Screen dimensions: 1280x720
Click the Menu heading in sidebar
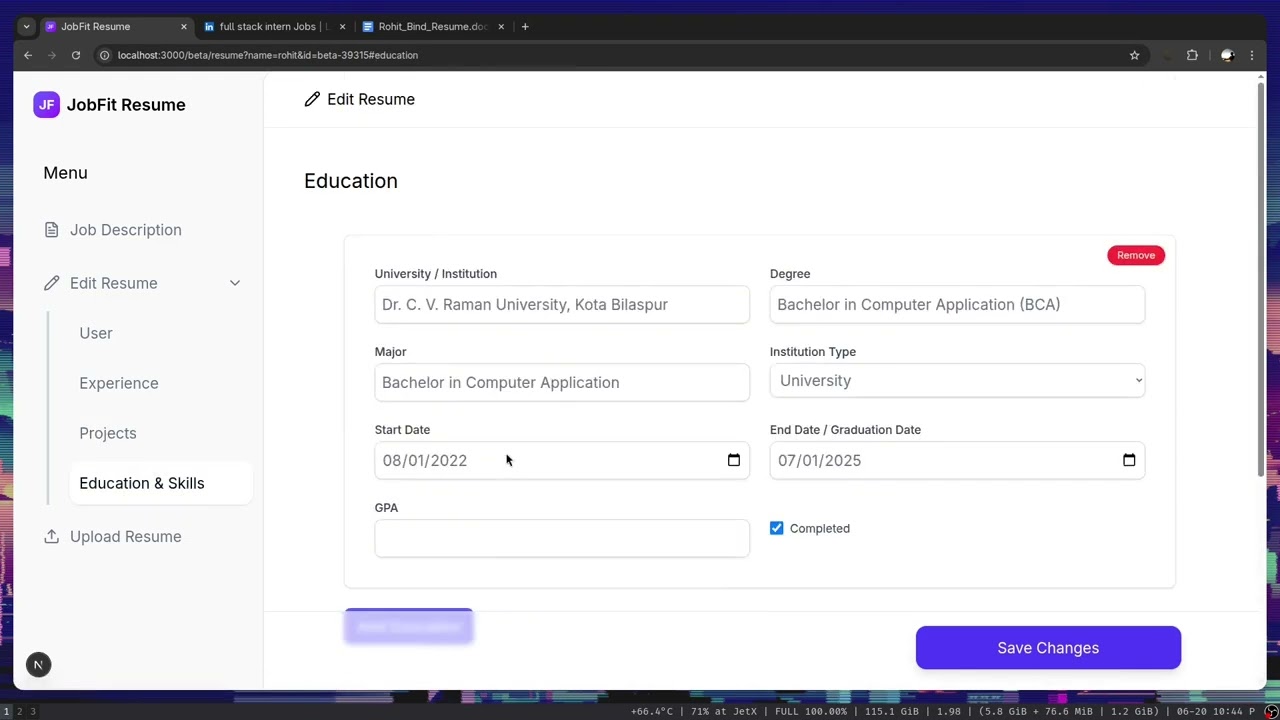65,173
